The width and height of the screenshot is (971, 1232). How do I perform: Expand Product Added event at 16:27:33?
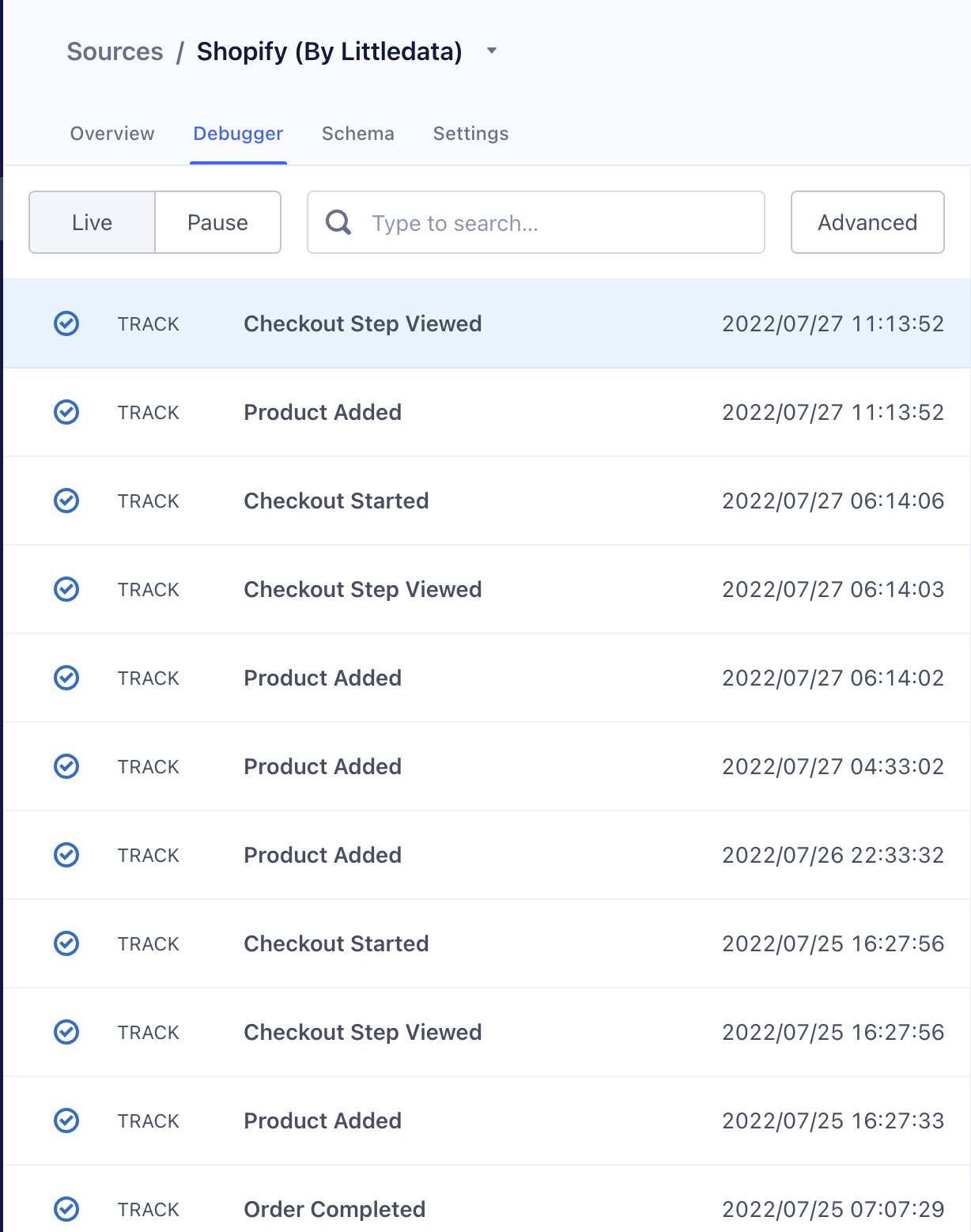(487, 1121)
